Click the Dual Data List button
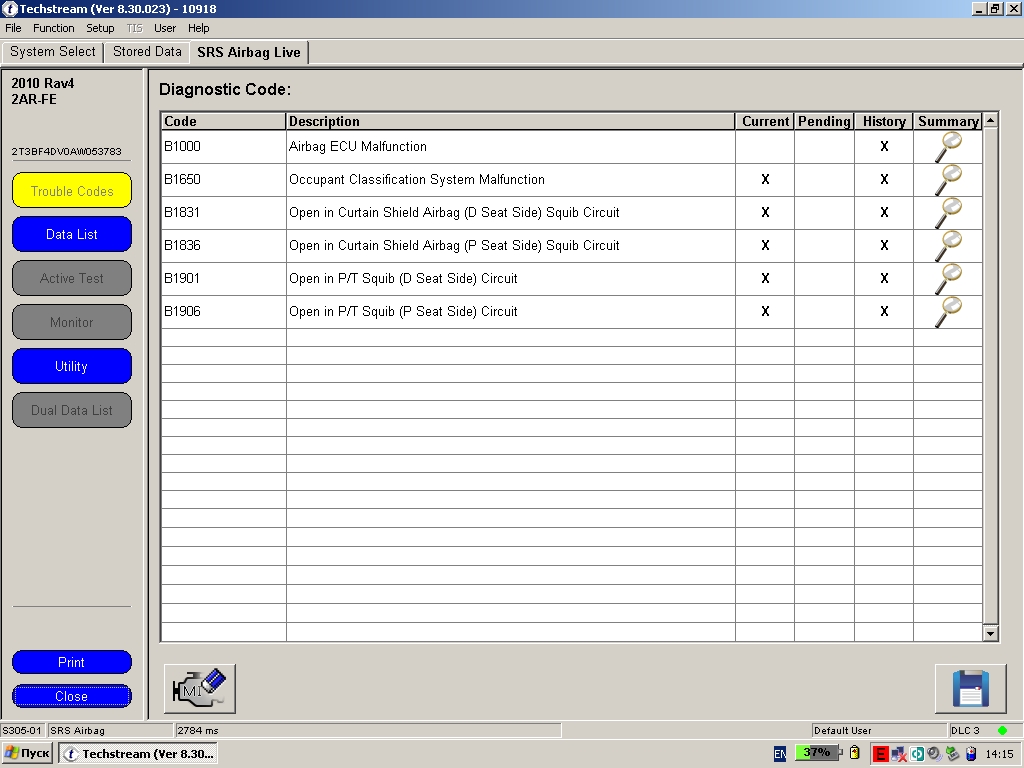Image resolution: width=1024 pixels, height=768 pixels. pos(72,410)
